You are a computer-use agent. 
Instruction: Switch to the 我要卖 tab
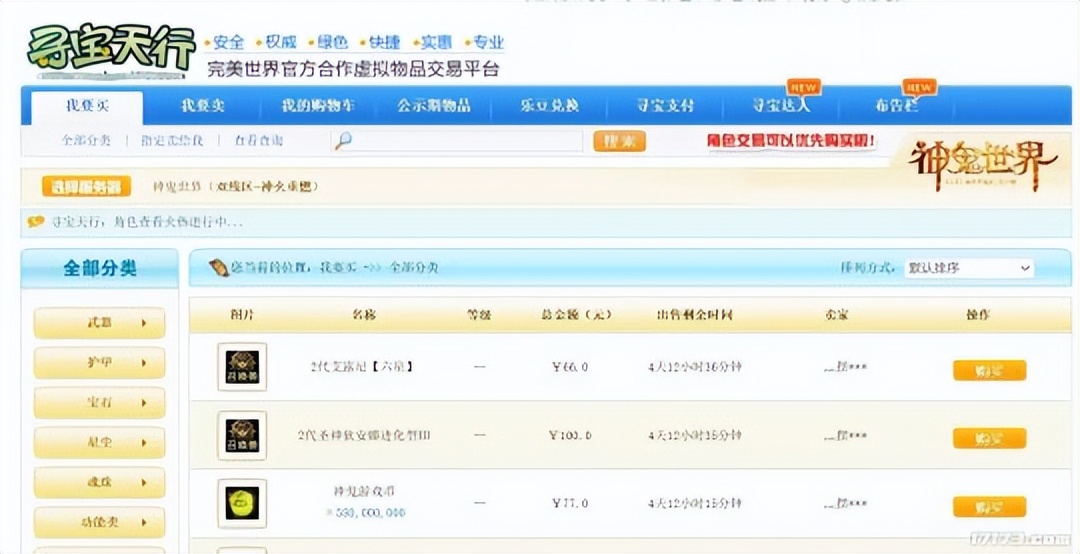coord(202,106)
